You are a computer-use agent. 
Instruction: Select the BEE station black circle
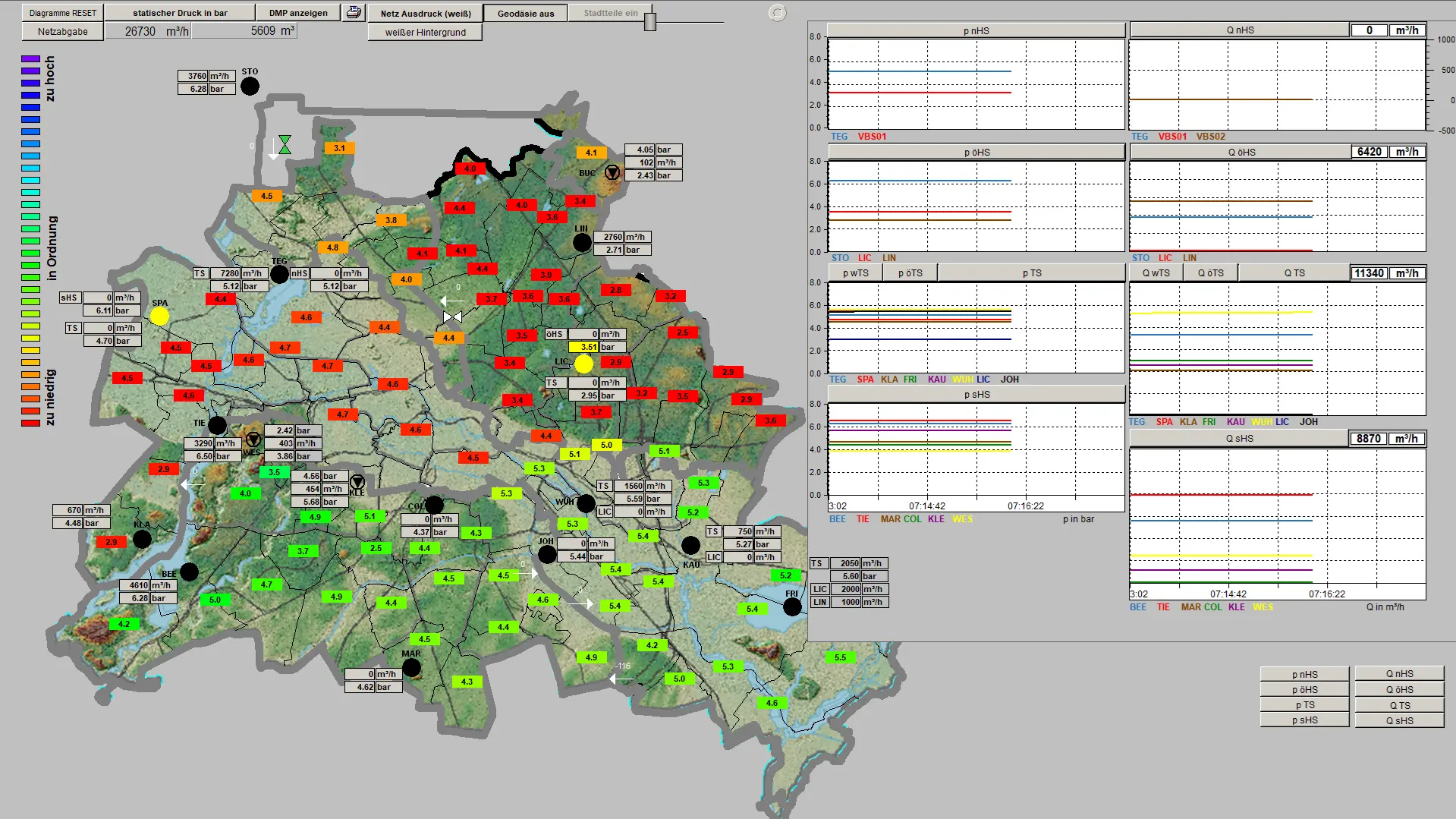[190, 572]
